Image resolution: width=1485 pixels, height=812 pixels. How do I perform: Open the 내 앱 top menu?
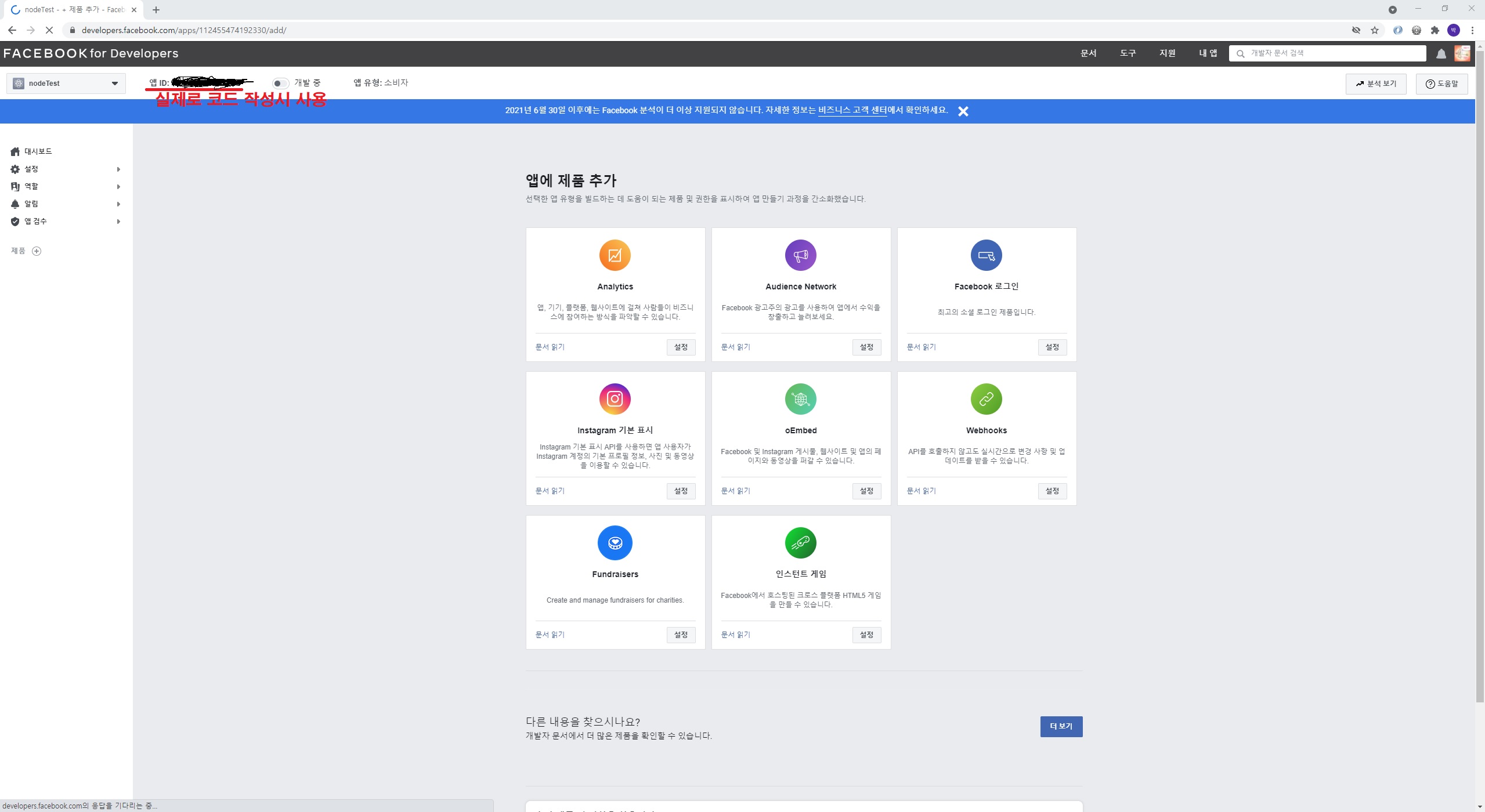(1208, 53)
